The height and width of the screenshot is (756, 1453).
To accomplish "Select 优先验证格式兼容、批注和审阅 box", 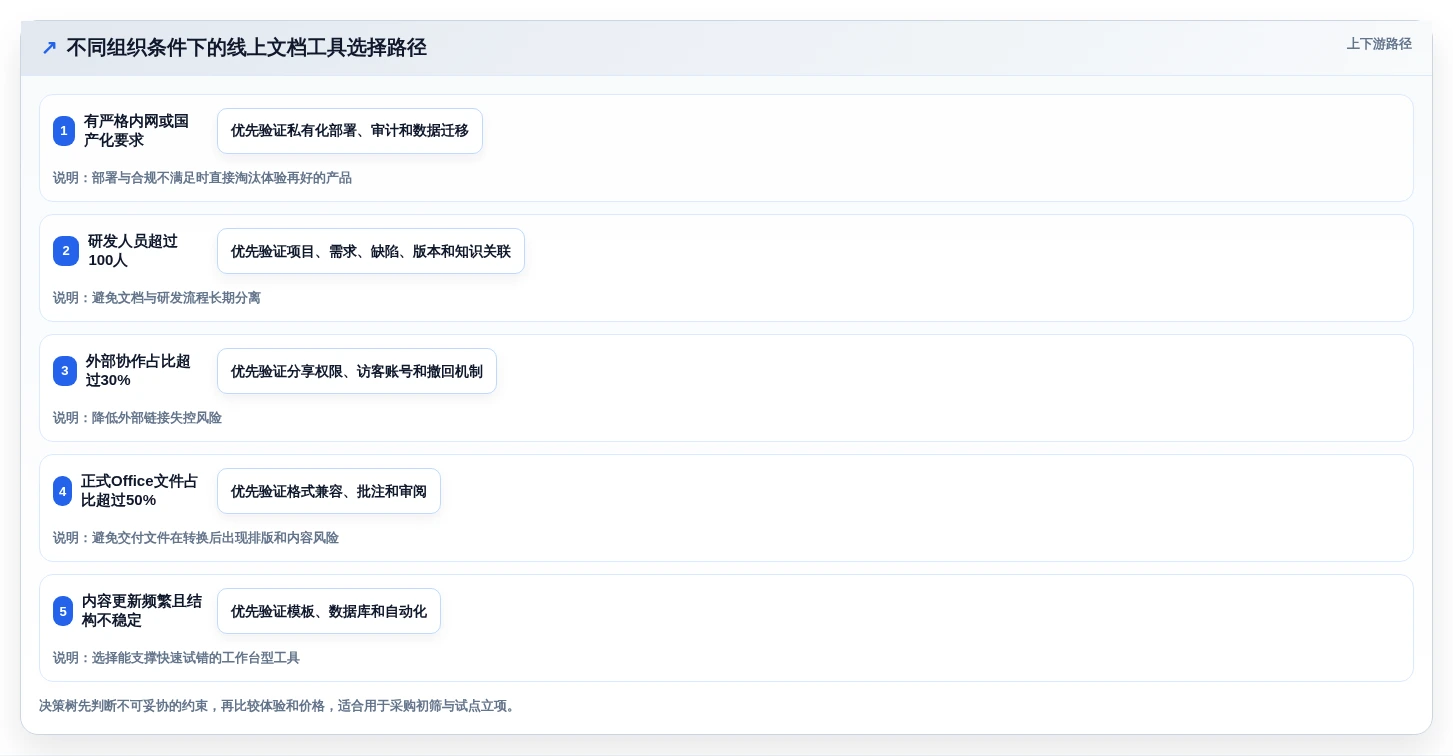I will click(x=329, y=491).
